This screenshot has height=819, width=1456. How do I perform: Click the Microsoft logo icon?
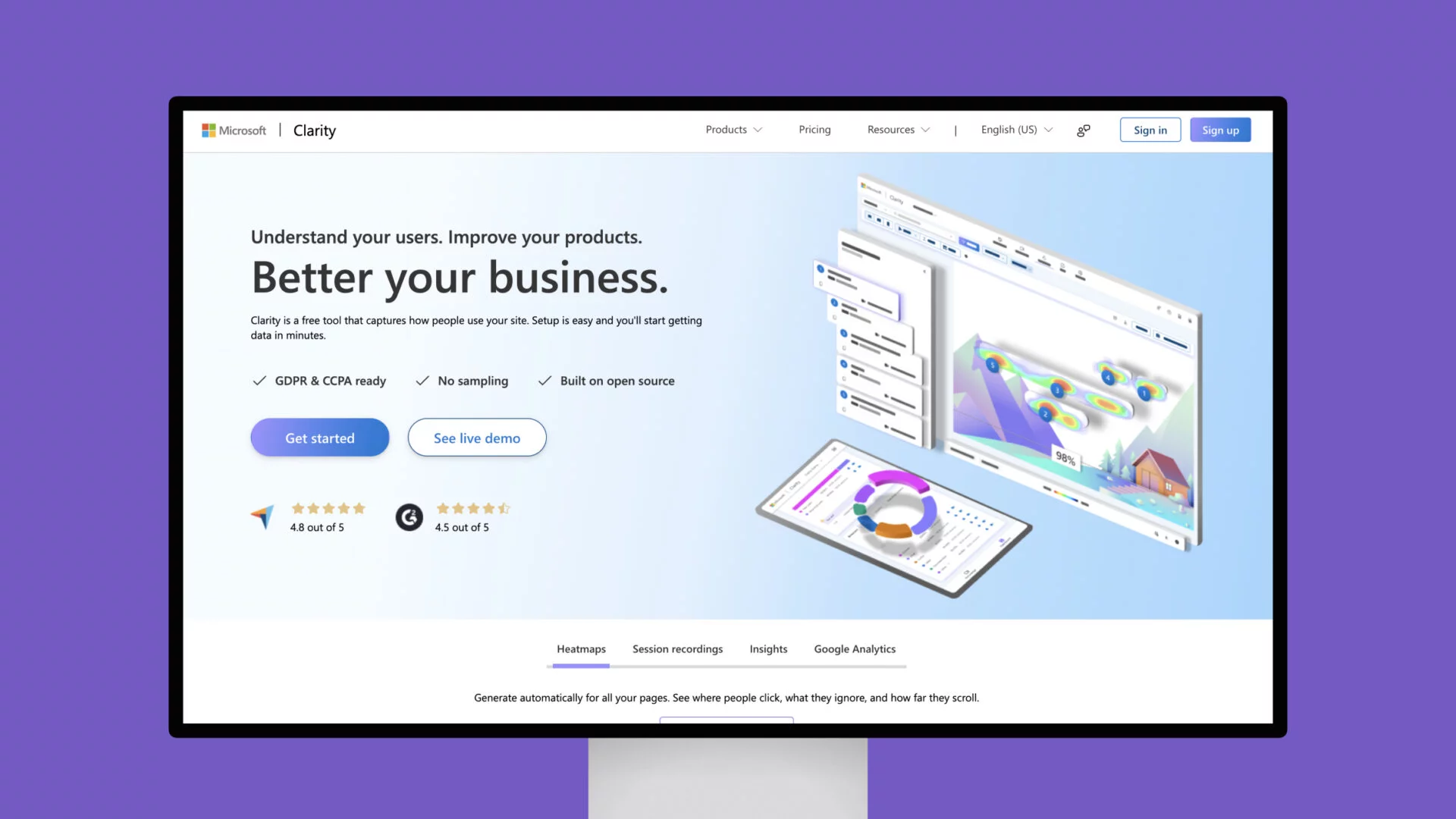(209, 129)
